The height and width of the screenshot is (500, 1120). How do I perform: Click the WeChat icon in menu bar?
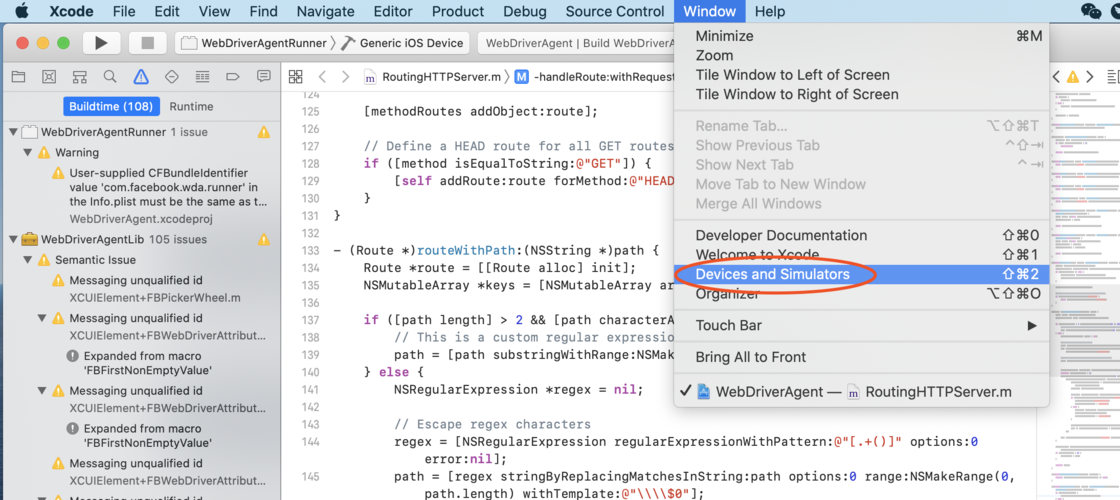(x=1091, y=11)
